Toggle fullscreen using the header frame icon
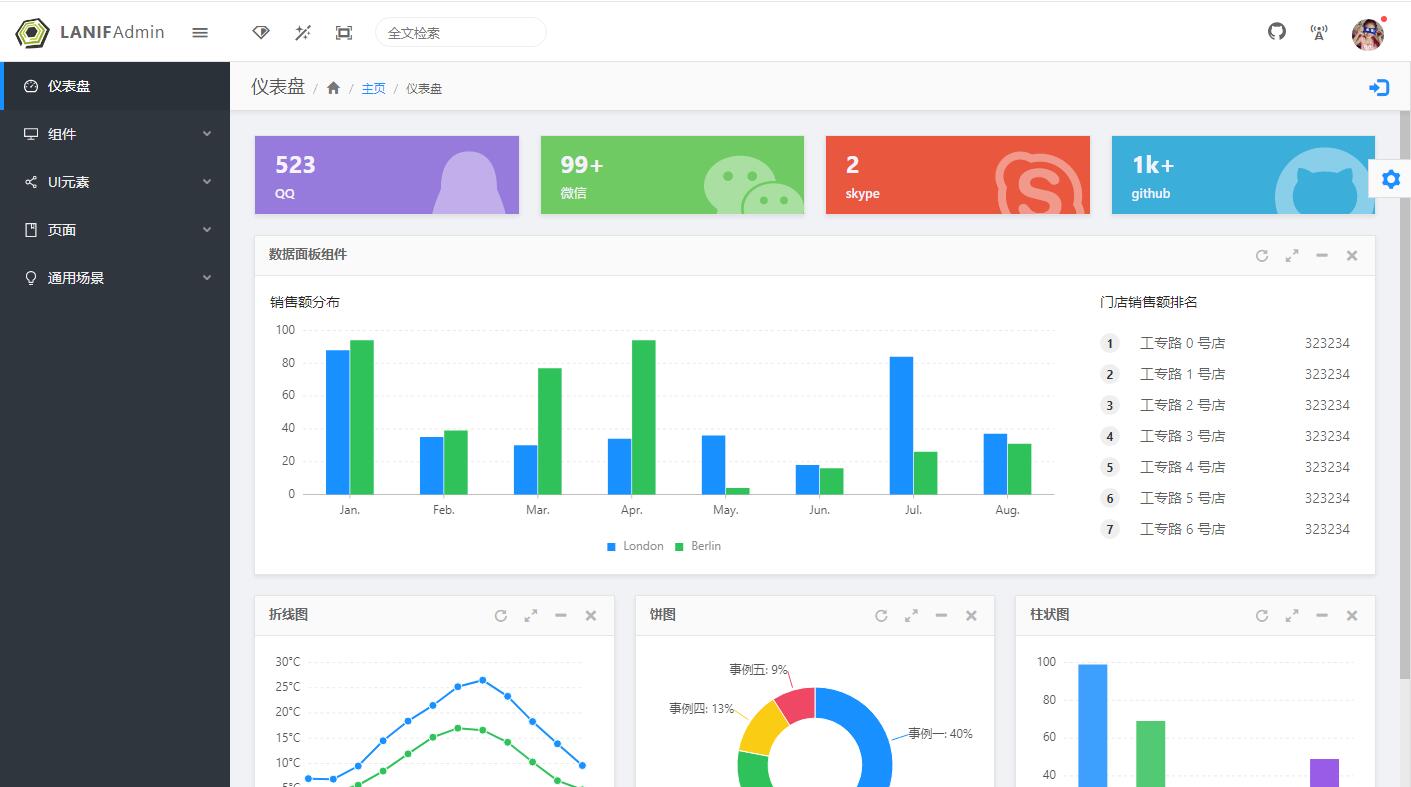The width and height of the screenshot is (1411, 787). (344, 33)
